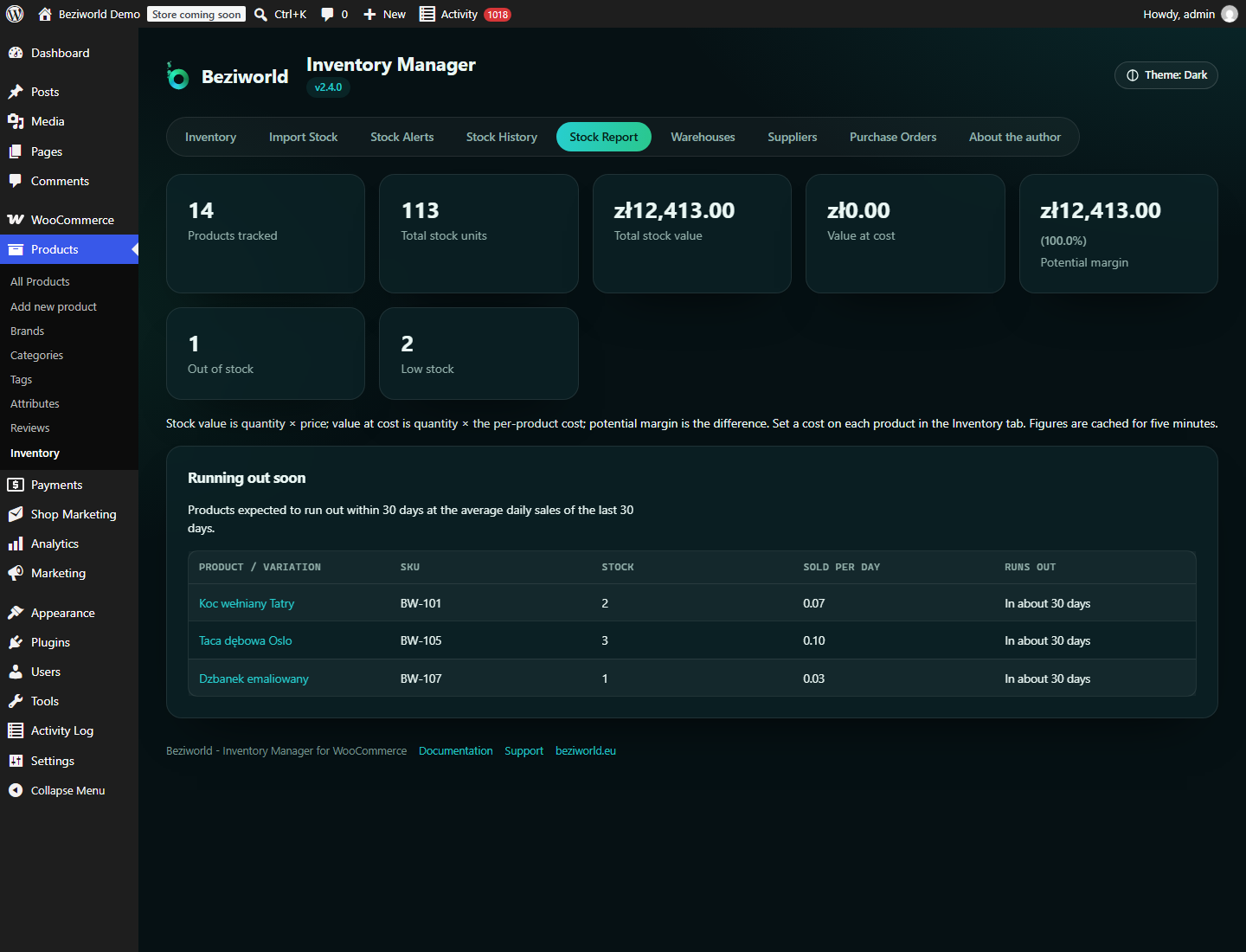Click the Appearance brush icon
This screenshot has height=952, width=1246.
point(16,613)
